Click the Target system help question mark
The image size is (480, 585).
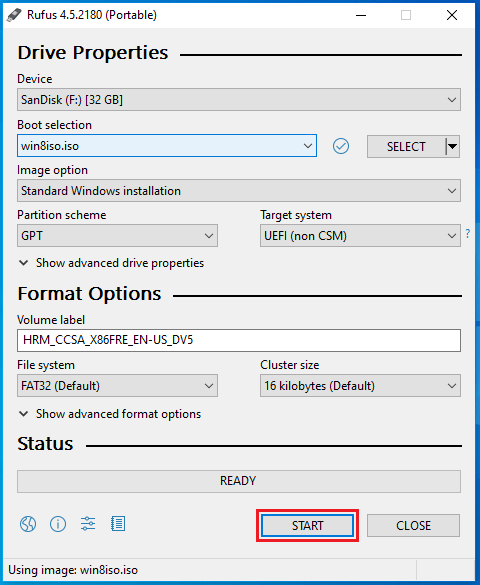468,234
